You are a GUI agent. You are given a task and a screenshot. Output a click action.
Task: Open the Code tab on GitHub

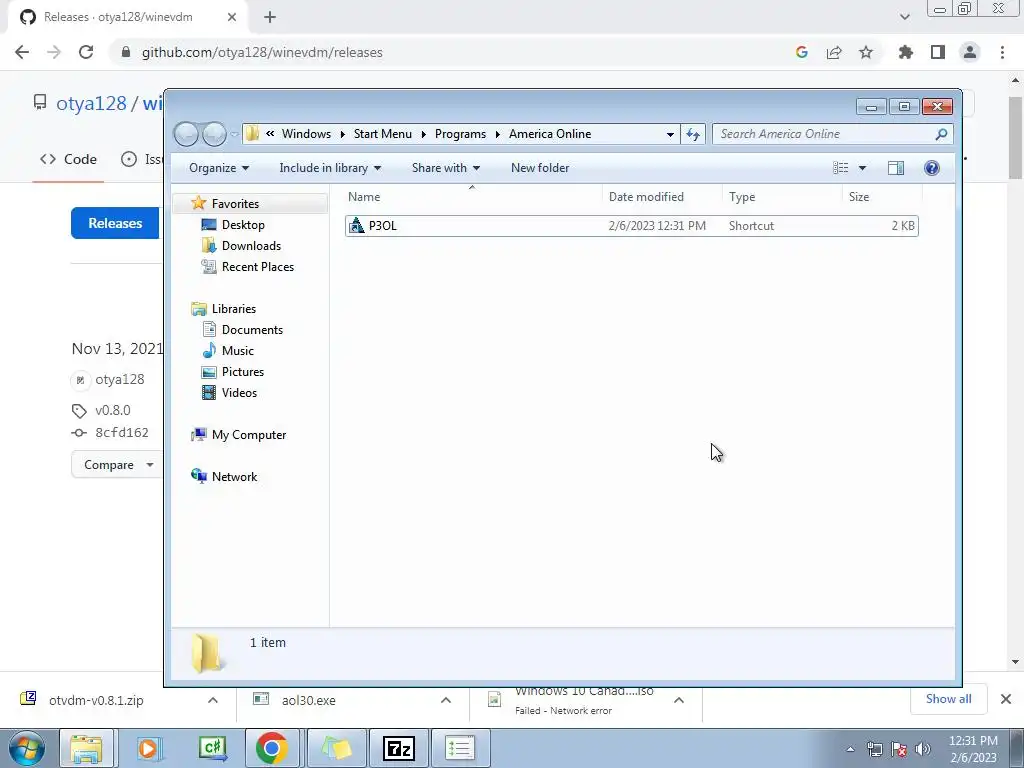coord(69,159)
